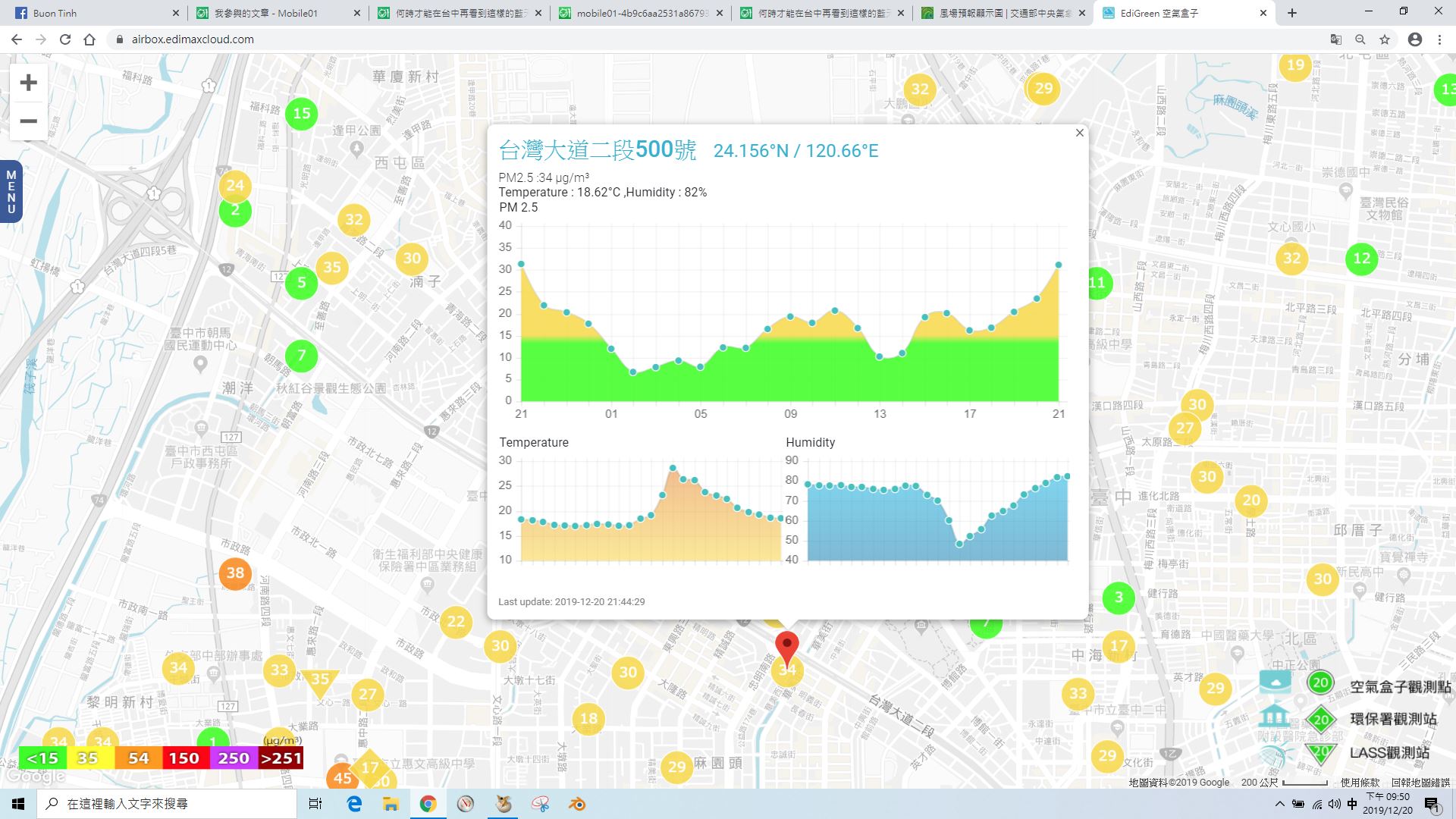Zoom in the map with plus button
The width and height of the screenshot is (1456, 819).
pos(28,83)
